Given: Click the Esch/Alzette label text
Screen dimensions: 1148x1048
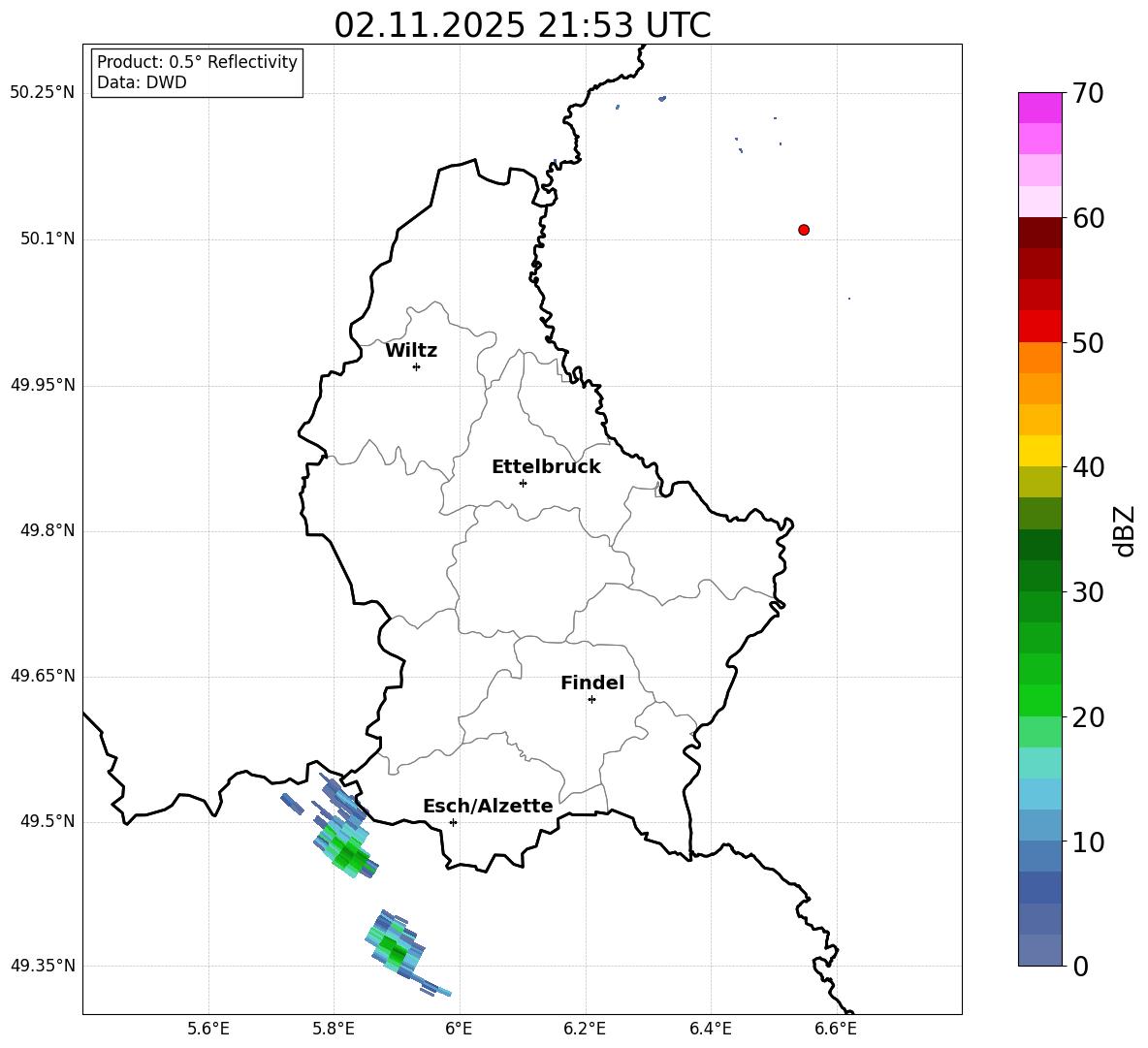Looking at the screenshot, I should click(x=488, y=806).
